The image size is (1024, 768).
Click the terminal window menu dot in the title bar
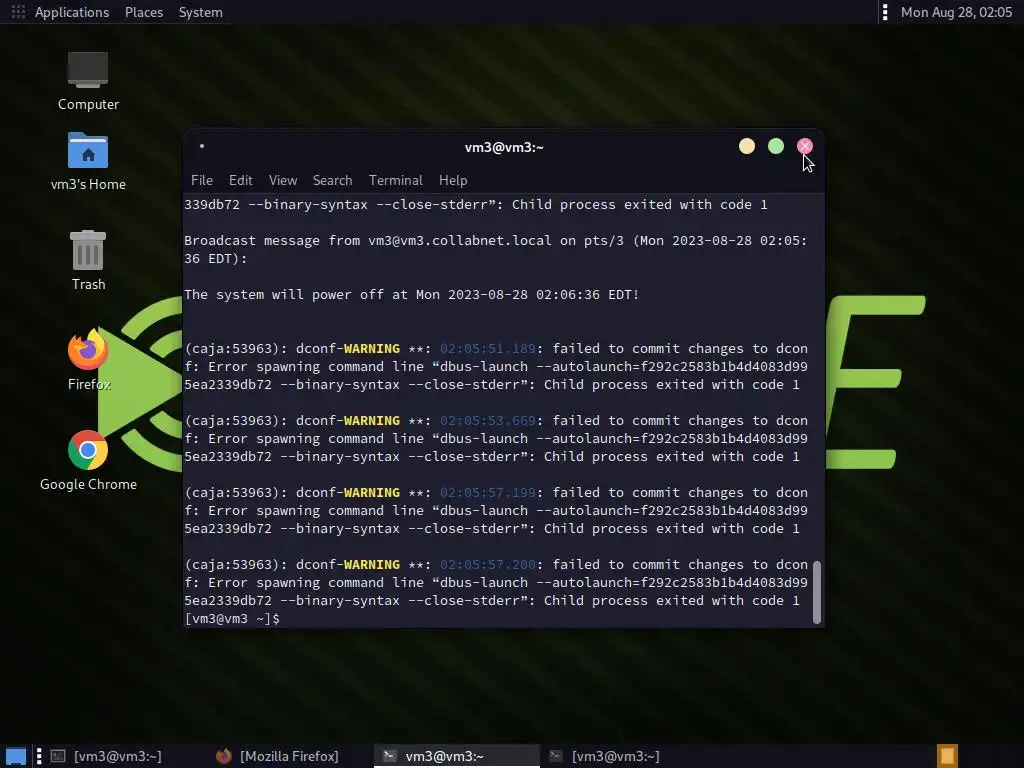[x=202, y=146]
